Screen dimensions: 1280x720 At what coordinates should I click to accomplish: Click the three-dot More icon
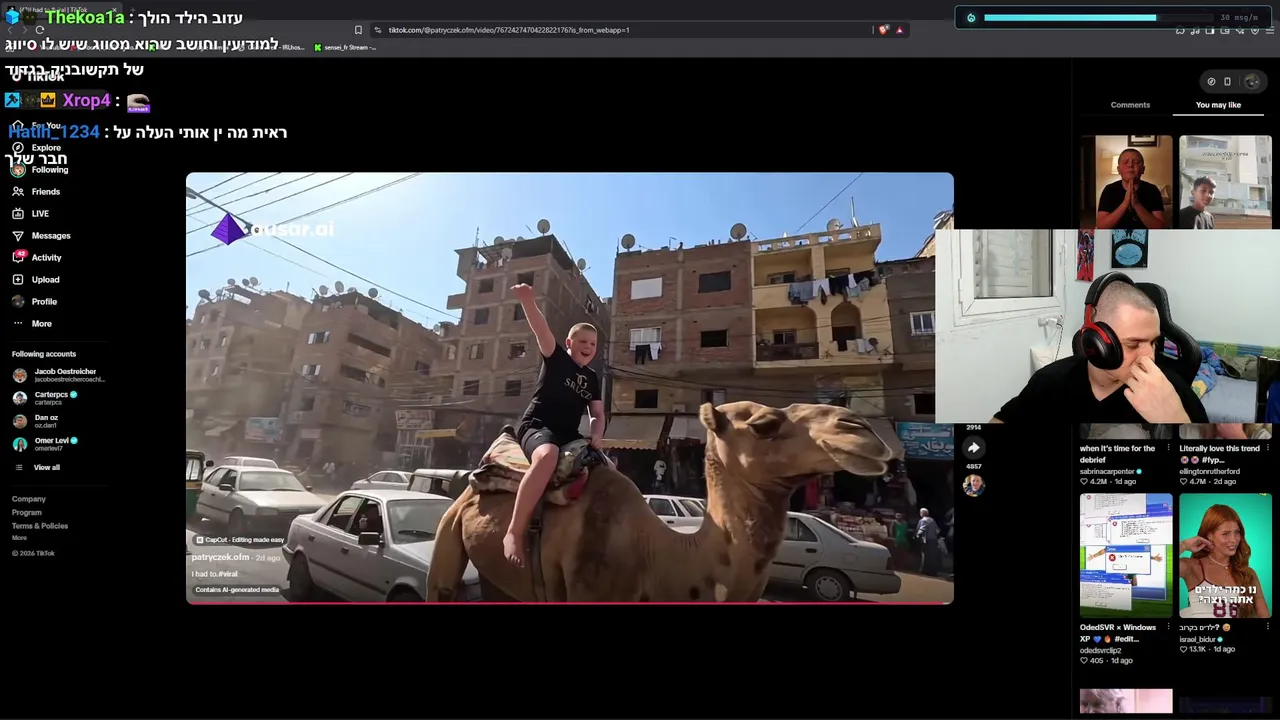coord(18,324)
